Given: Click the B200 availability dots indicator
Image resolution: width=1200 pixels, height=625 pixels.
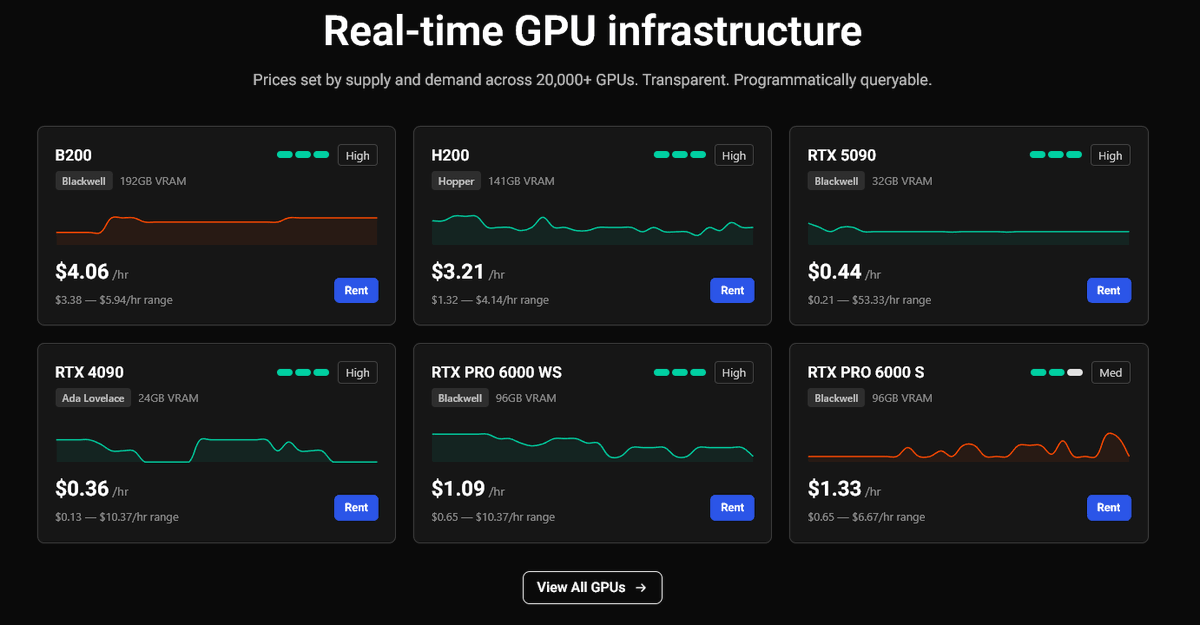Looking at the screenshot, I should tap(303, 155).
